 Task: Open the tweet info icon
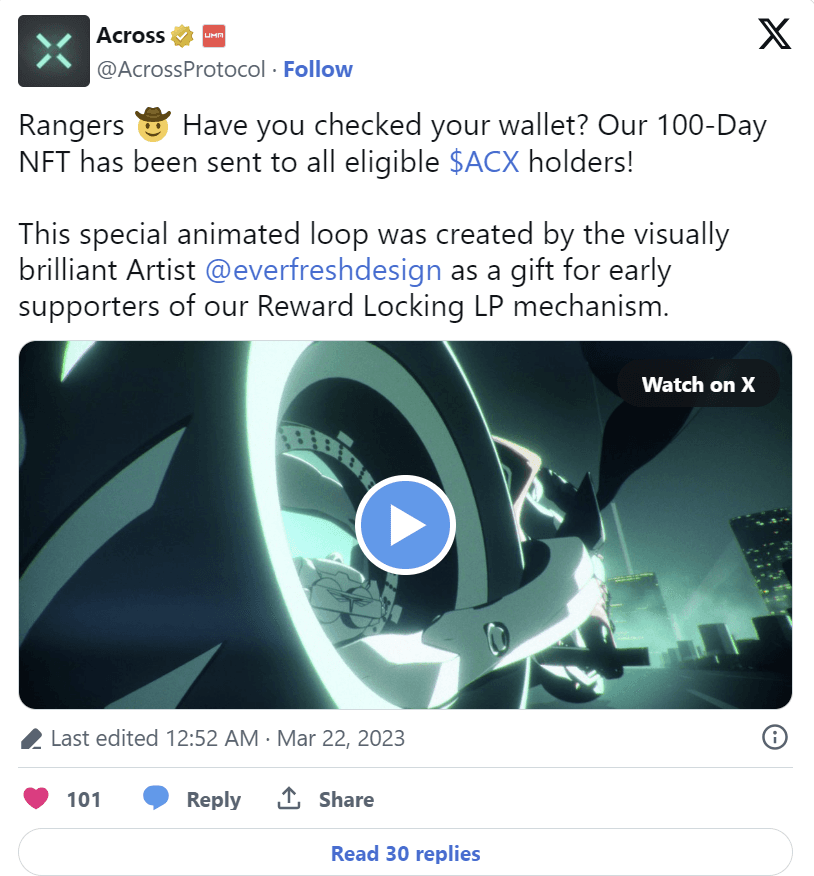click(x=774, y=737)
